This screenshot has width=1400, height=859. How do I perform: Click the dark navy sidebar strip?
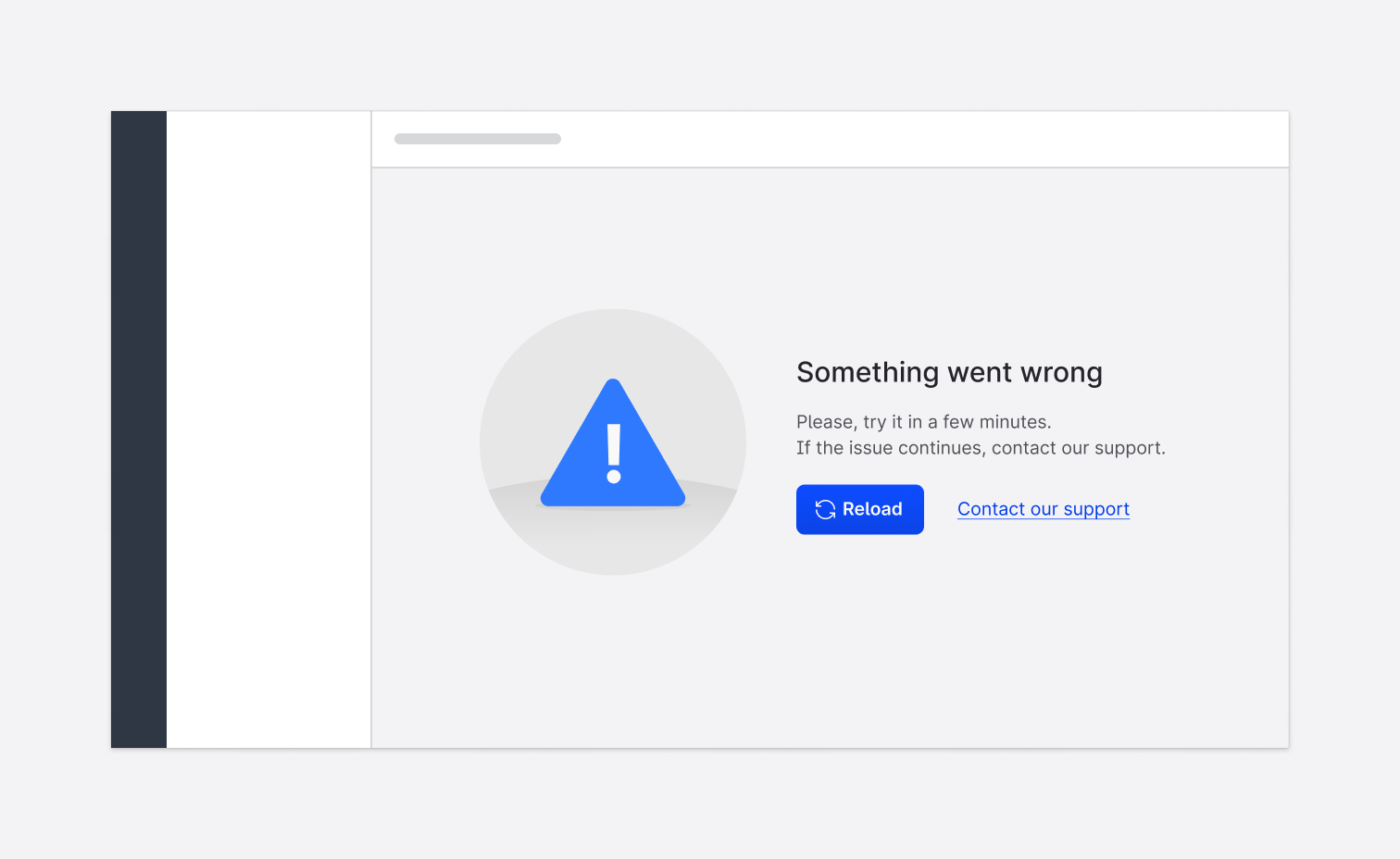(x=138, y=429)
